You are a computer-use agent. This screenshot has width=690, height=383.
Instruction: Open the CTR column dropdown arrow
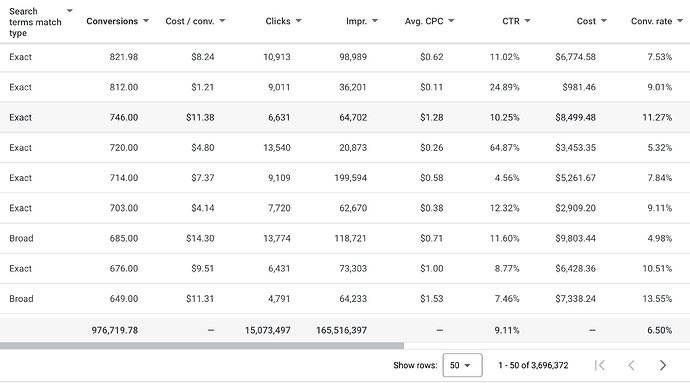pyautogui.click(x=528, y=21)
